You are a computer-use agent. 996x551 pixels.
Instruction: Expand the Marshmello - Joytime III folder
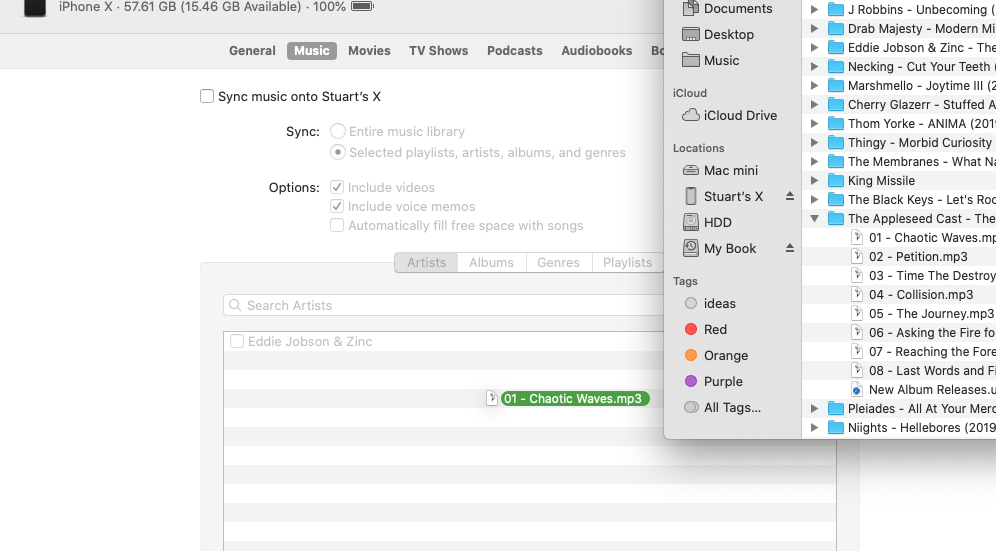tap(814, 85)
